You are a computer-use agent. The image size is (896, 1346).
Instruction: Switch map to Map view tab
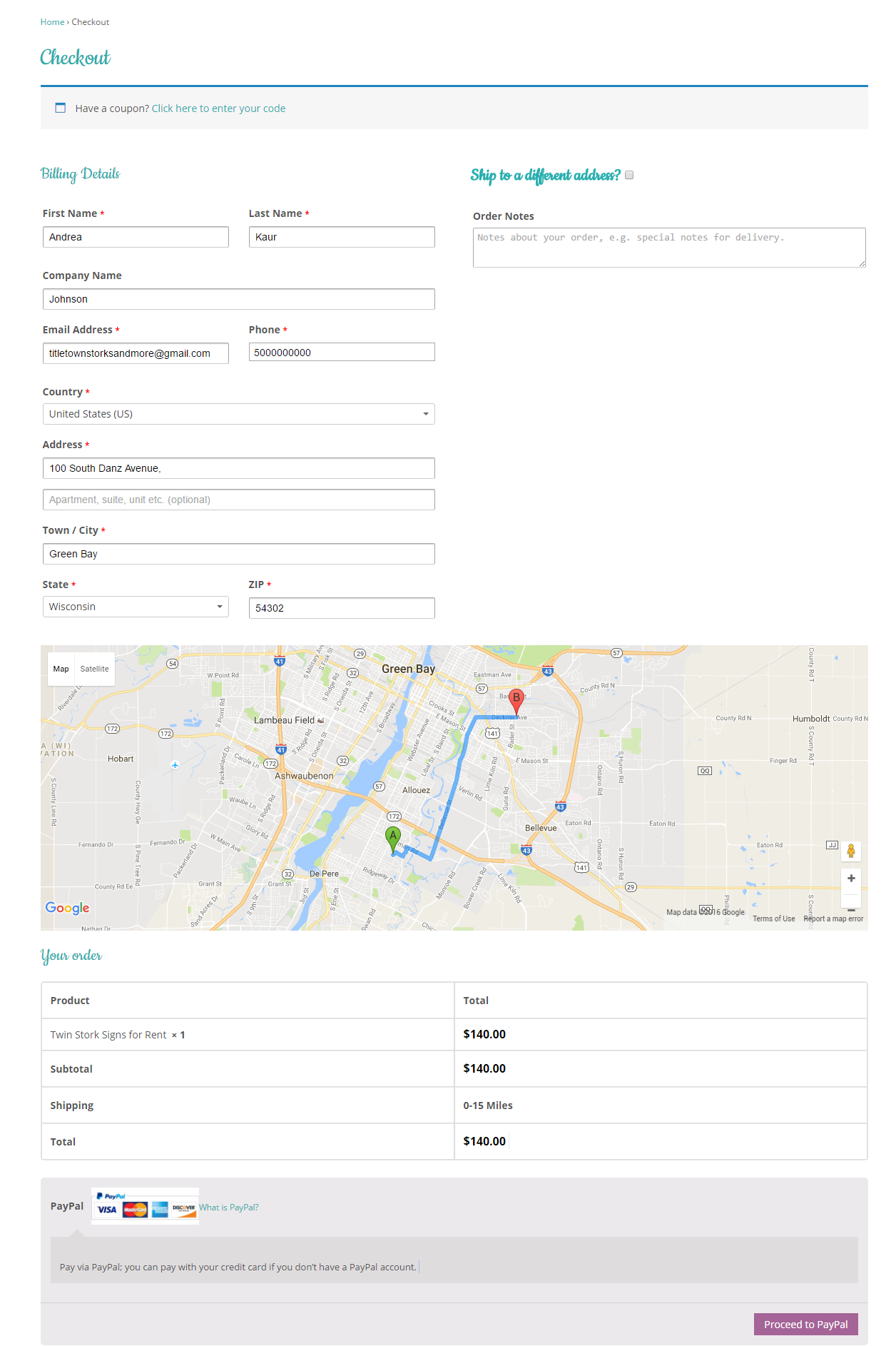[x=61, y=669]
